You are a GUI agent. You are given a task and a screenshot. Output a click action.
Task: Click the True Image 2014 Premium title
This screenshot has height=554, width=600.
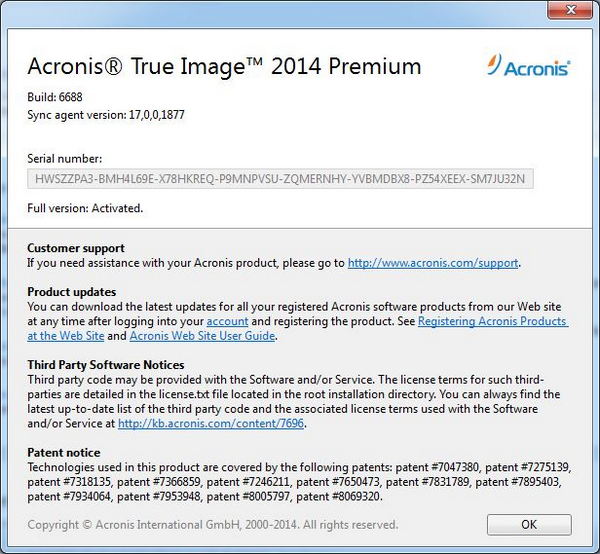pyautogui.click(x=224, y=67)
